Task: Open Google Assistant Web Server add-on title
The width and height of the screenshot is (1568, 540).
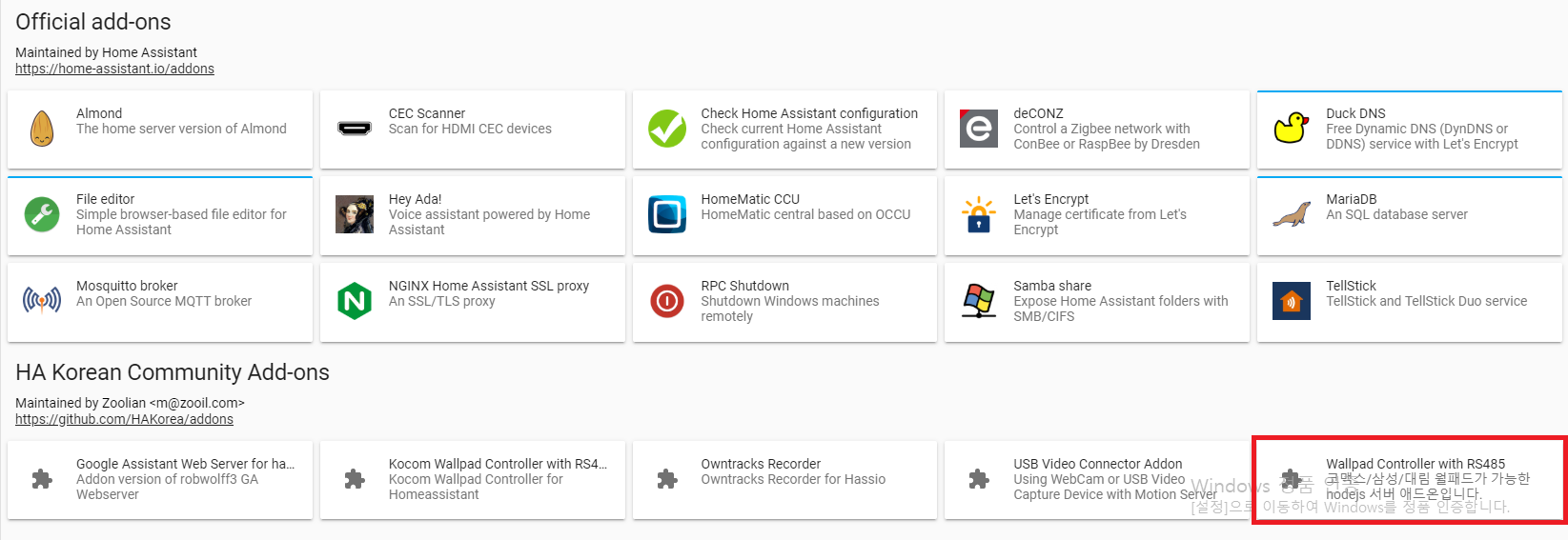Action: (185, 464)
